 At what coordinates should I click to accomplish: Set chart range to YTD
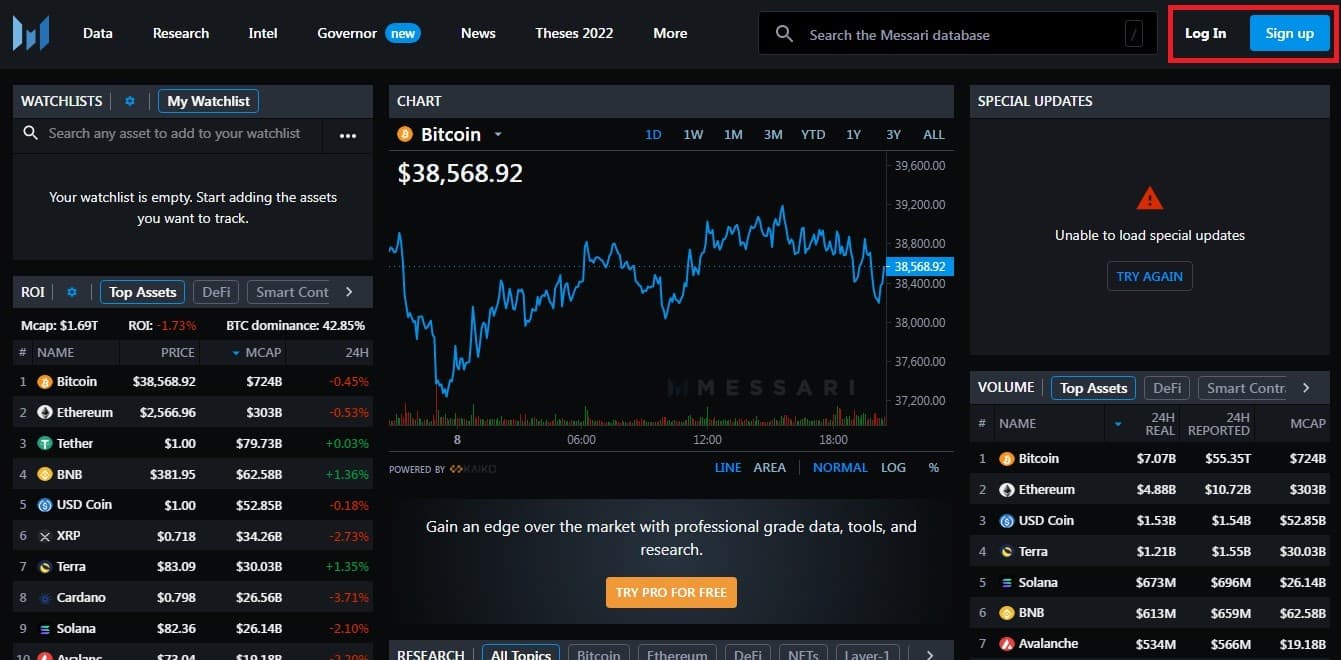pyautogui.click(x=813, y=134)
